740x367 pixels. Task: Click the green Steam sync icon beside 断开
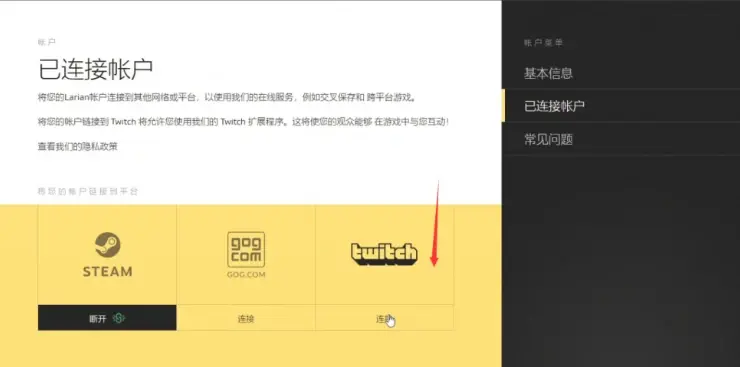click(x=118, y=318)
